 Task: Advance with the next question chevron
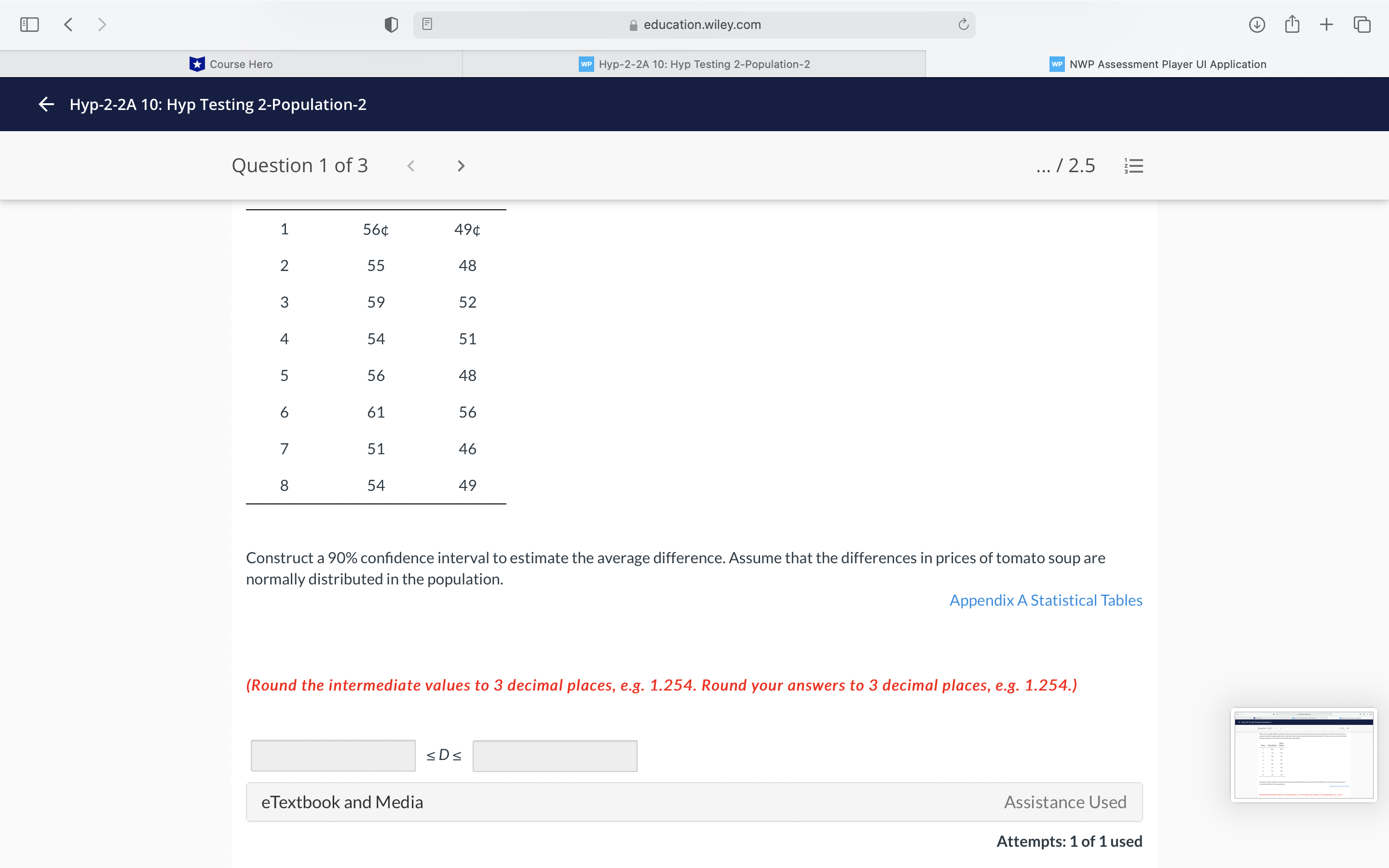[x=461, y=166]
